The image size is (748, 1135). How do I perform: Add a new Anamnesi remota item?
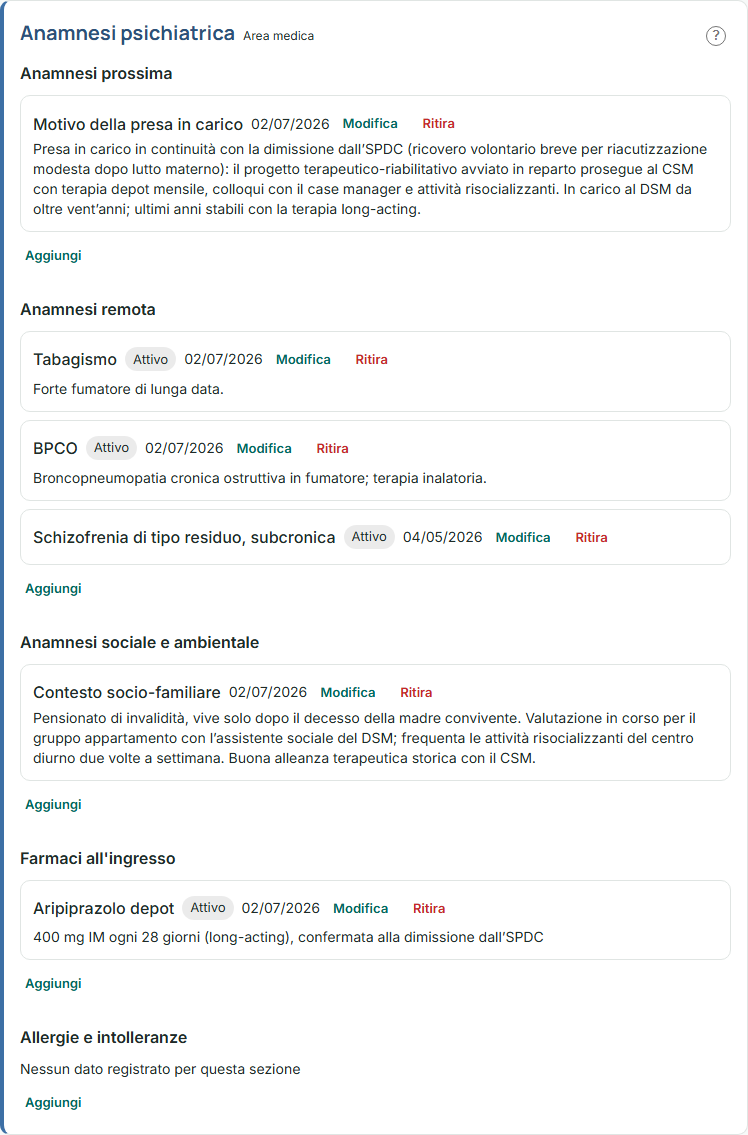point(54,588)
